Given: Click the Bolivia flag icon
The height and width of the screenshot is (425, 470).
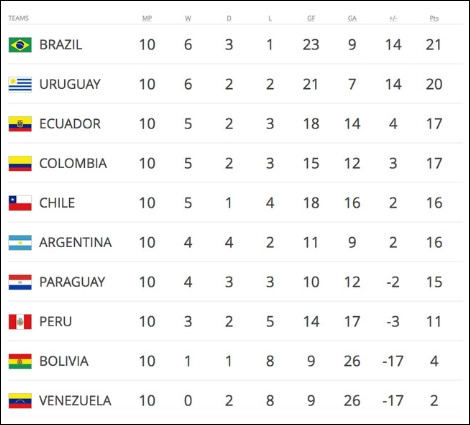Looking at the screenshot, I should click(20, 361).
